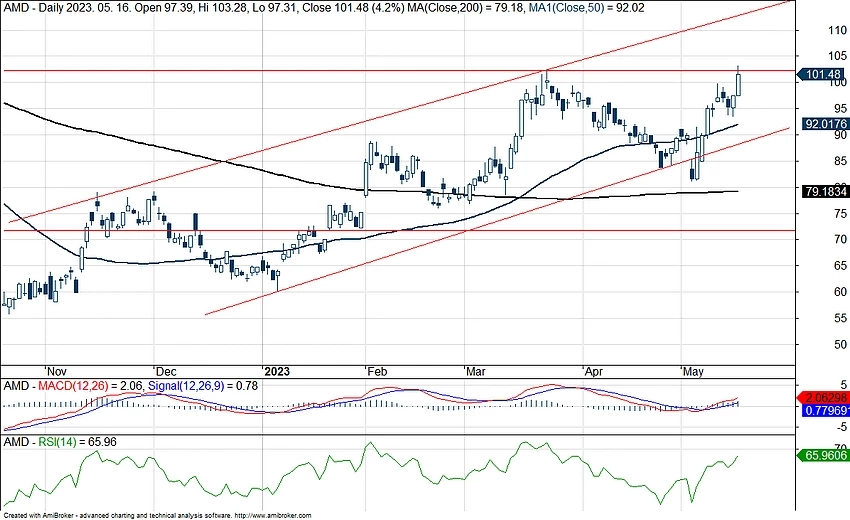Select the Mar label on time axis
This screenshot has height=520, width=850.
pyautogui.click(x=476, y=372)
